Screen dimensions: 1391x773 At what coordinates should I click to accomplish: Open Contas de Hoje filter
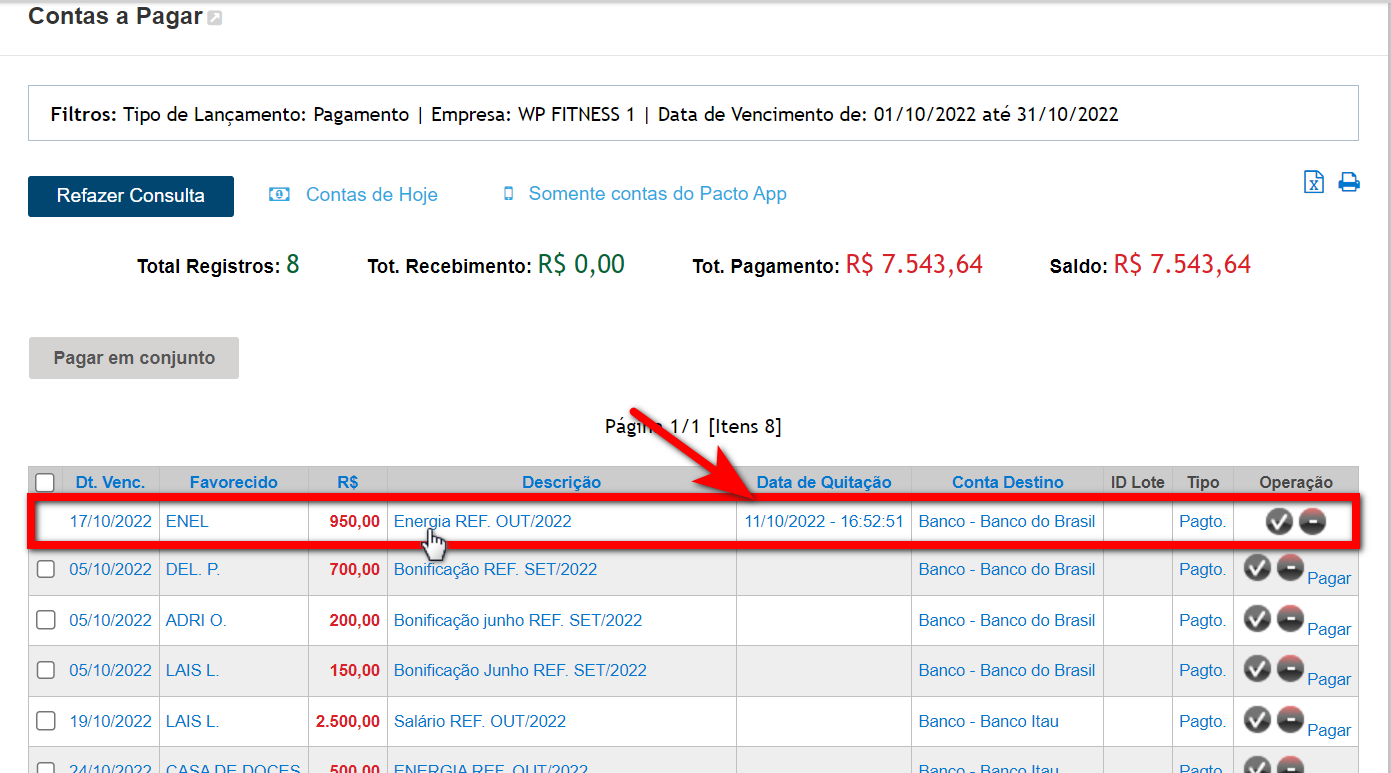click(371, 195)
